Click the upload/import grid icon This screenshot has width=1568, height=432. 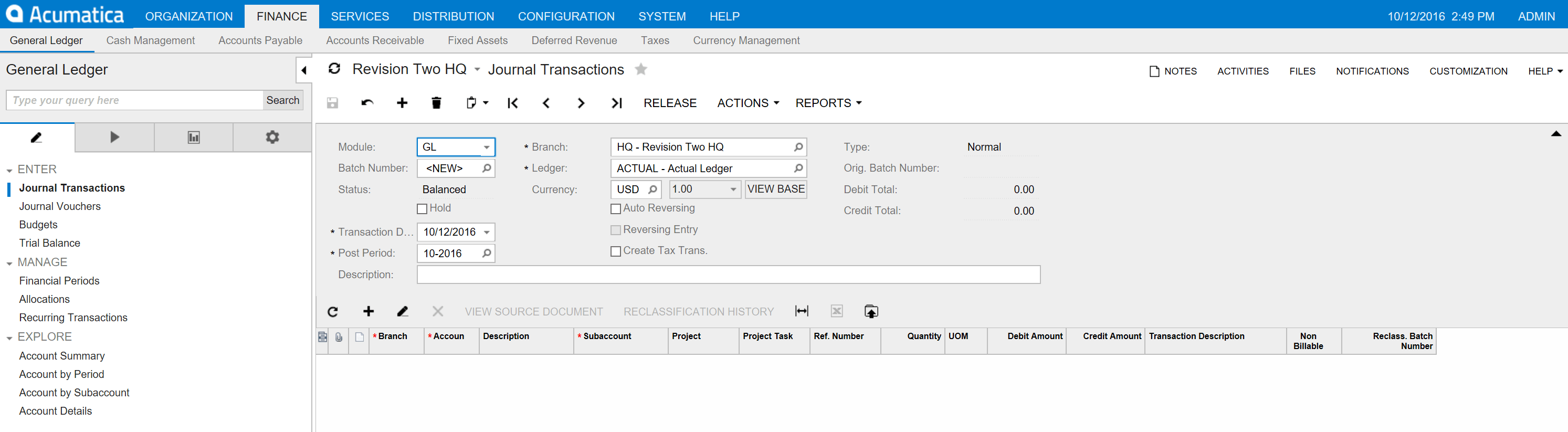(871, 311)
